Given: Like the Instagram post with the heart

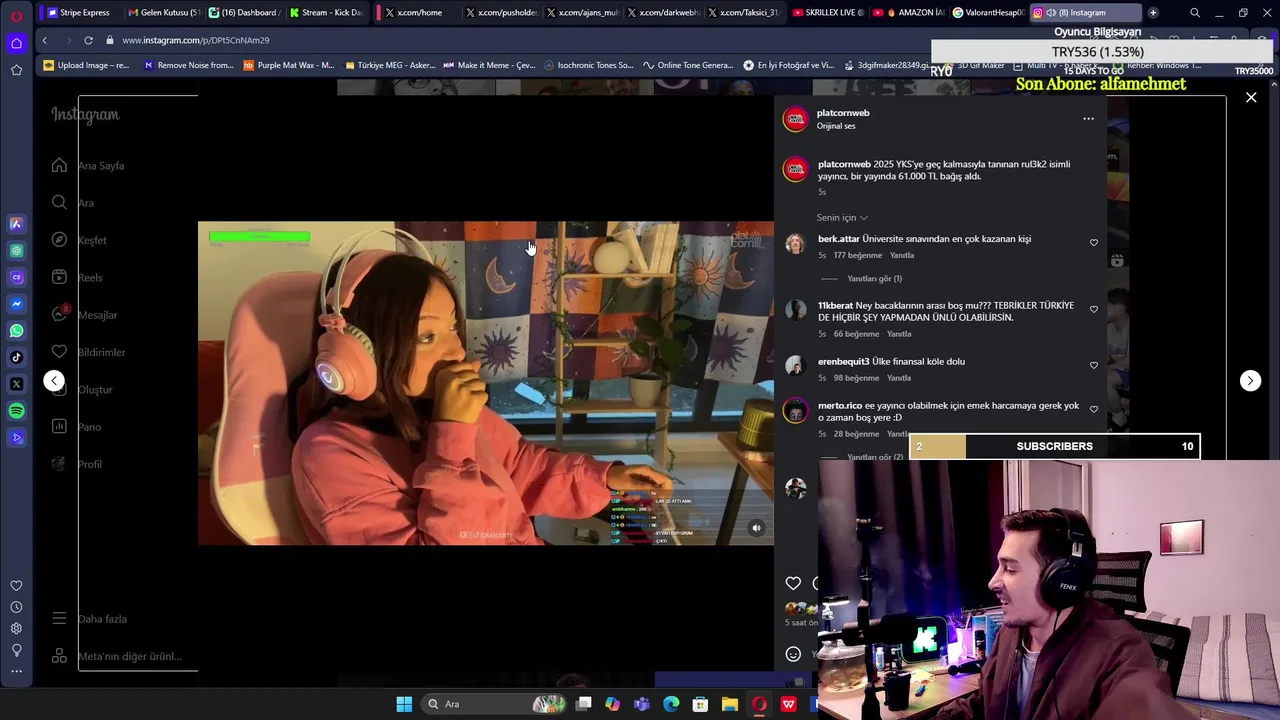Looking at the screenshot, I should 793,583.
